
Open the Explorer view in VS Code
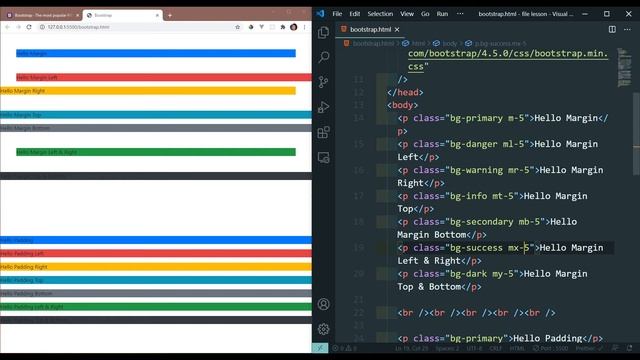tap(324, 32)
